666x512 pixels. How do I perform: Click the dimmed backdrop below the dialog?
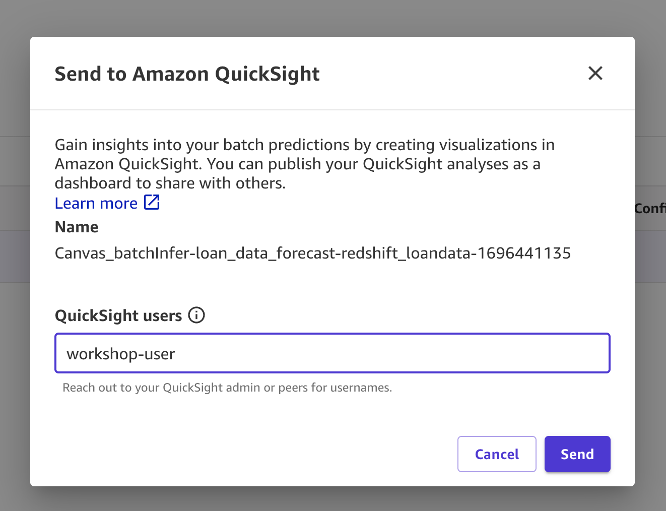pos(332,500)
